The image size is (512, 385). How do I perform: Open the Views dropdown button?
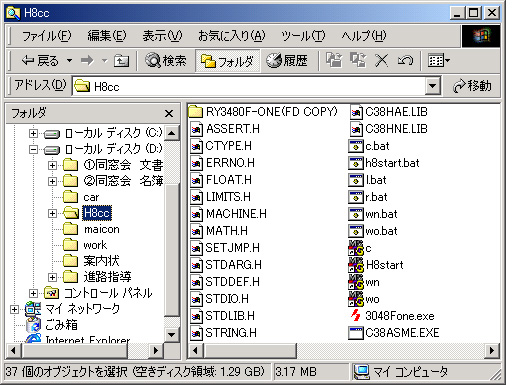[439, 61]
